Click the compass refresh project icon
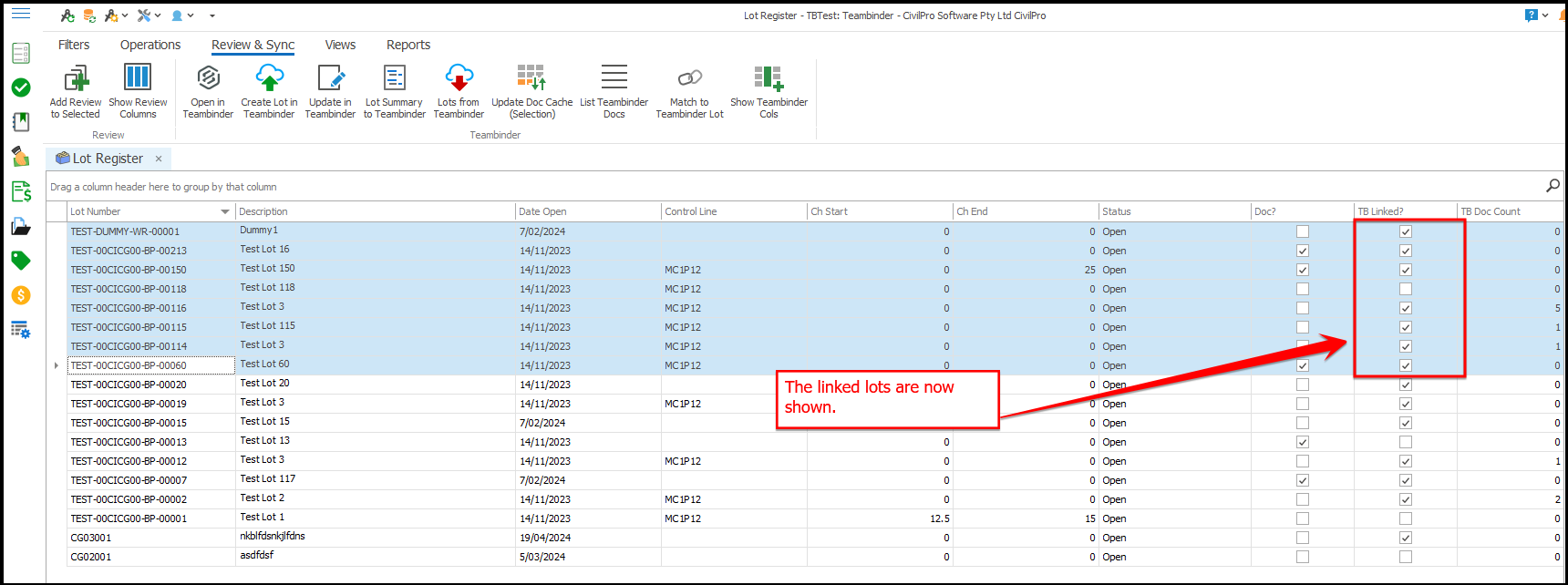 tap(67, 15)
